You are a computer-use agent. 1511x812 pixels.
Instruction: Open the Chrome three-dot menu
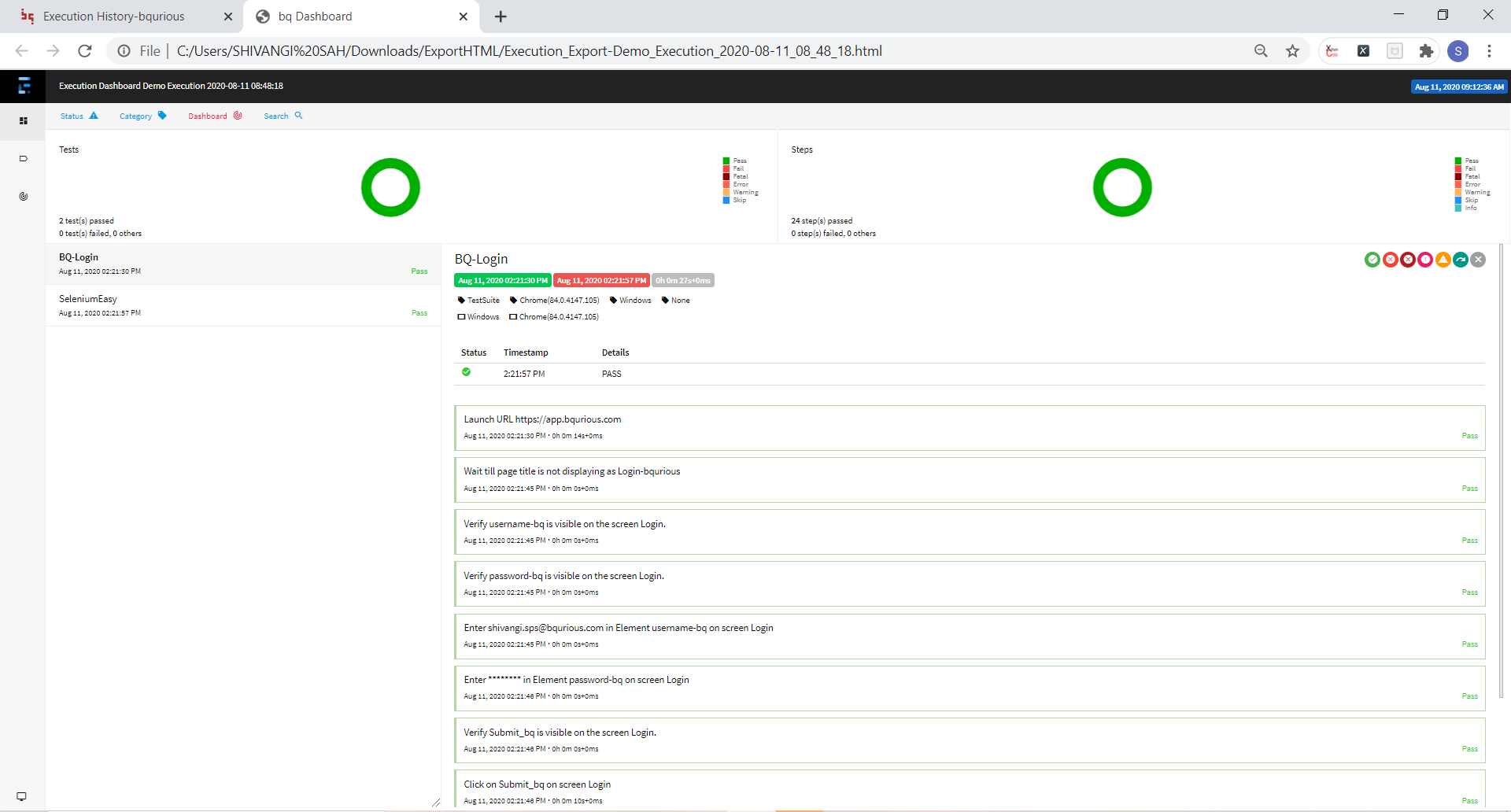(x=1489, y=51)
